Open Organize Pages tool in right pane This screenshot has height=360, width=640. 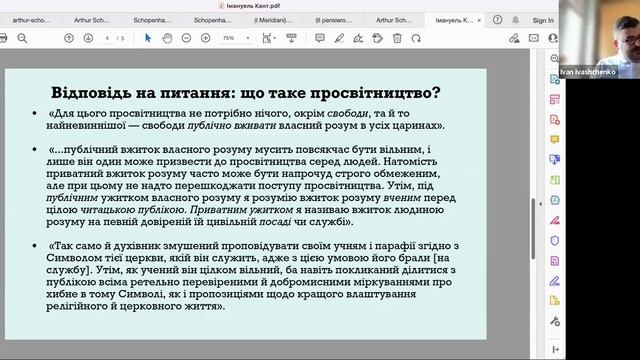click(x=554, y=99)
